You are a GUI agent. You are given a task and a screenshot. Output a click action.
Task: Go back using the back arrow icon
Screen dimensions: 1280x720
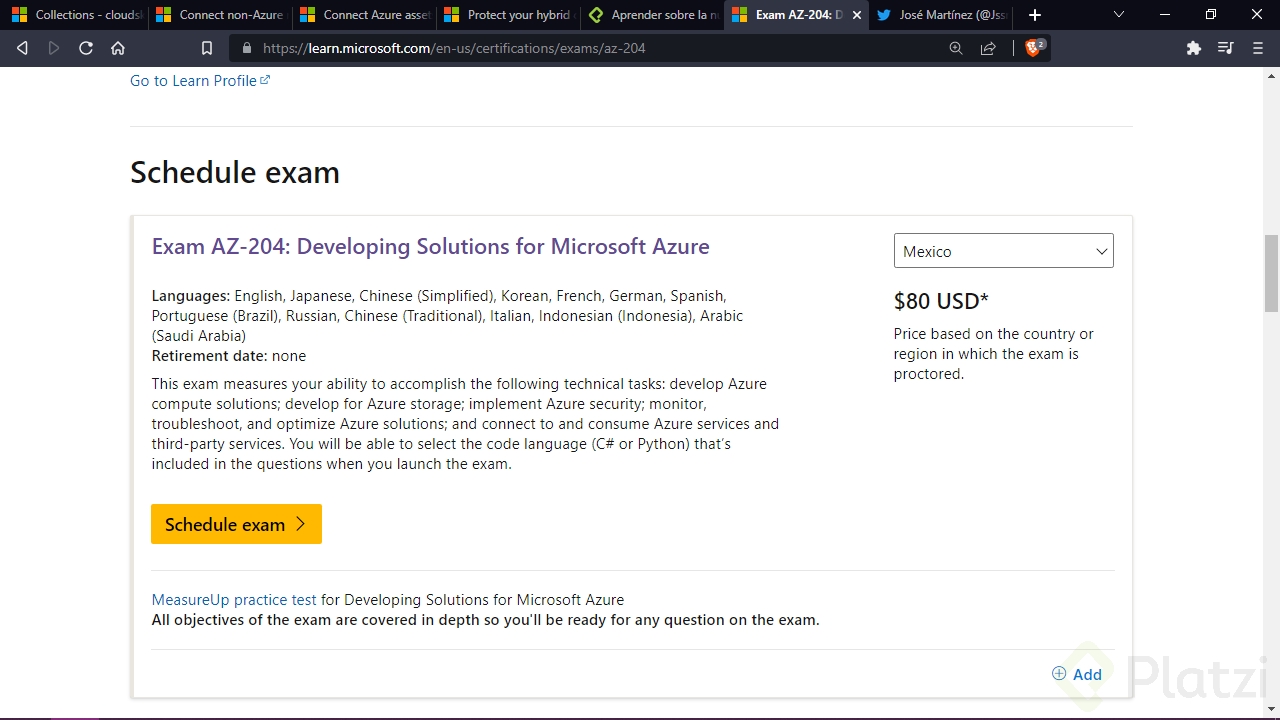pos(22,47)
